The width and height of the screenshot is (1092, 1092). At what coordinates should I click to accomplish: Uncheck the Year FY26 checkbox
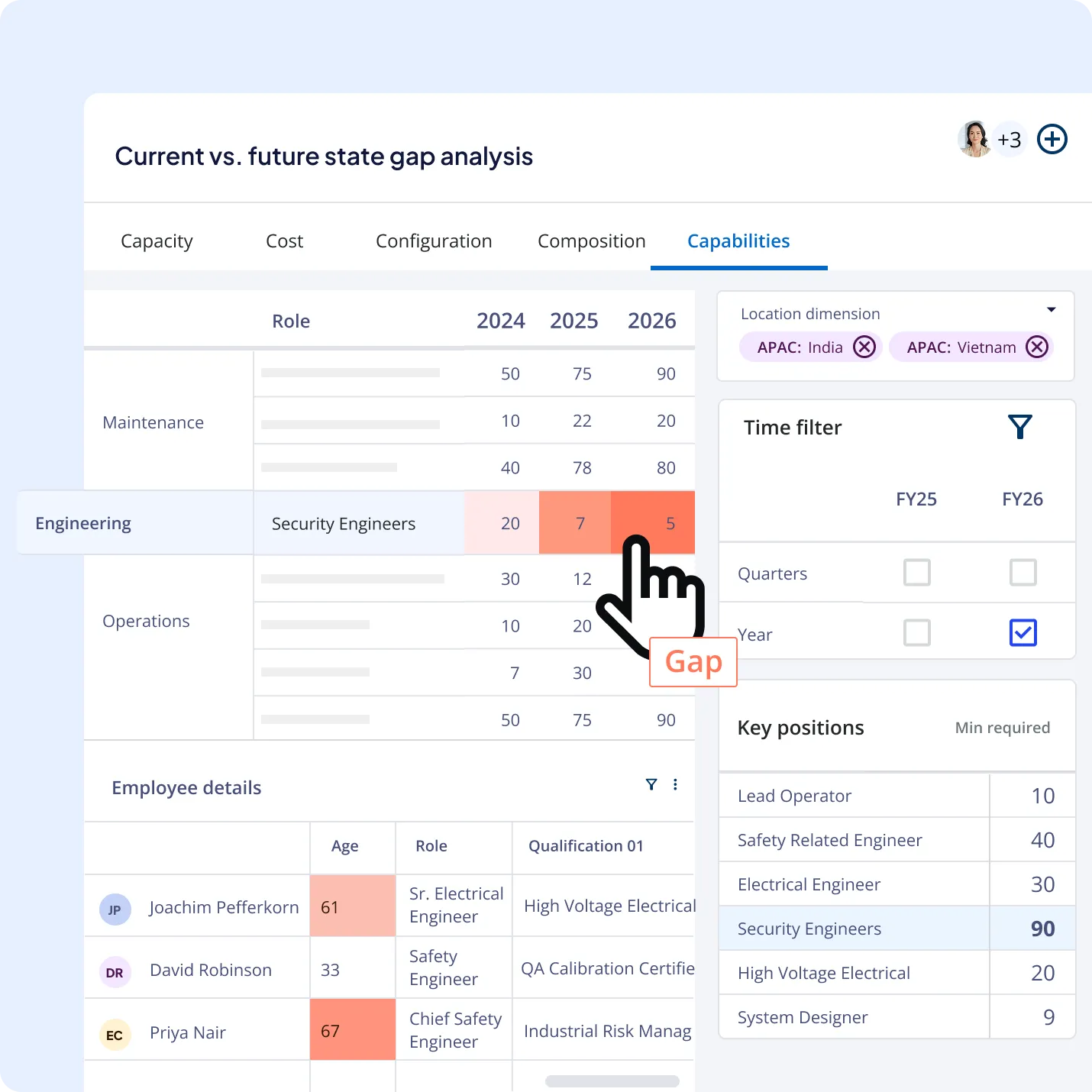tap(1023, 632)
